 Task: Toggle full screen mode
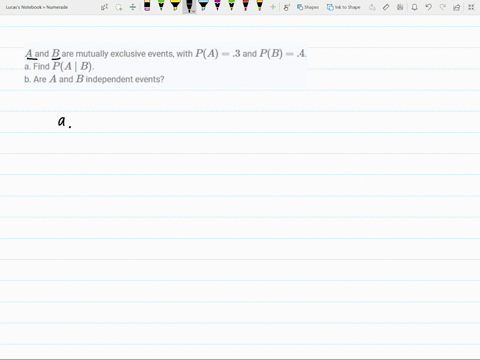click(471, 7)
